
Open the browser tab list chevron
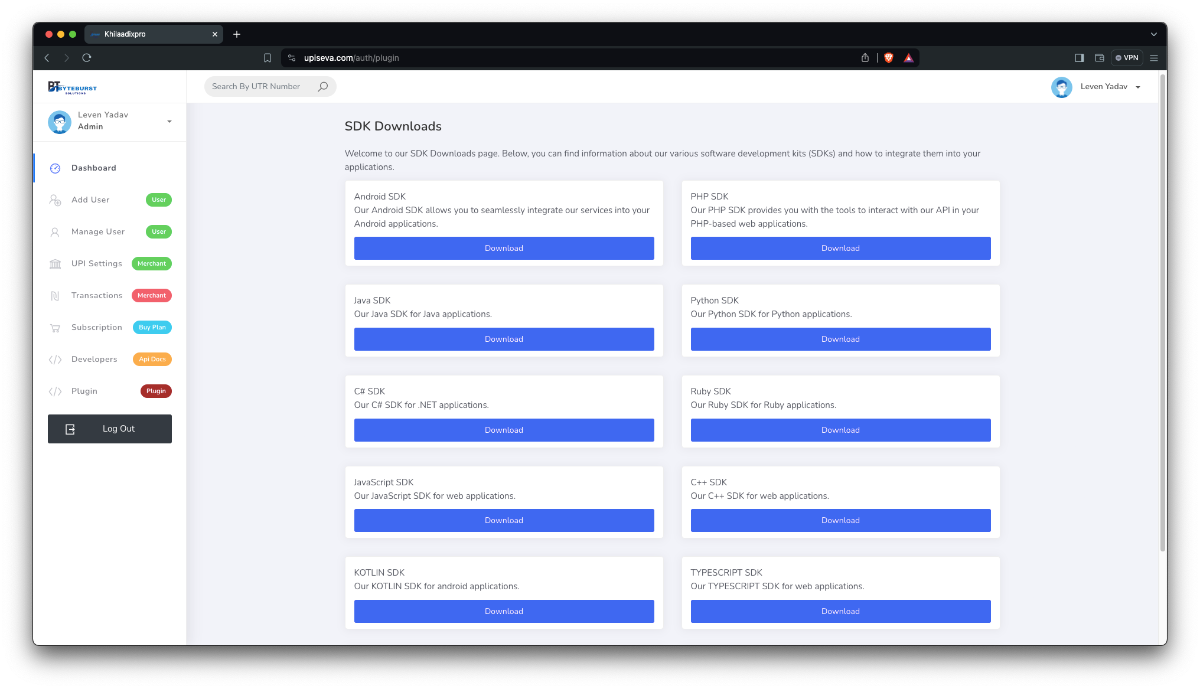point(1153,34)
